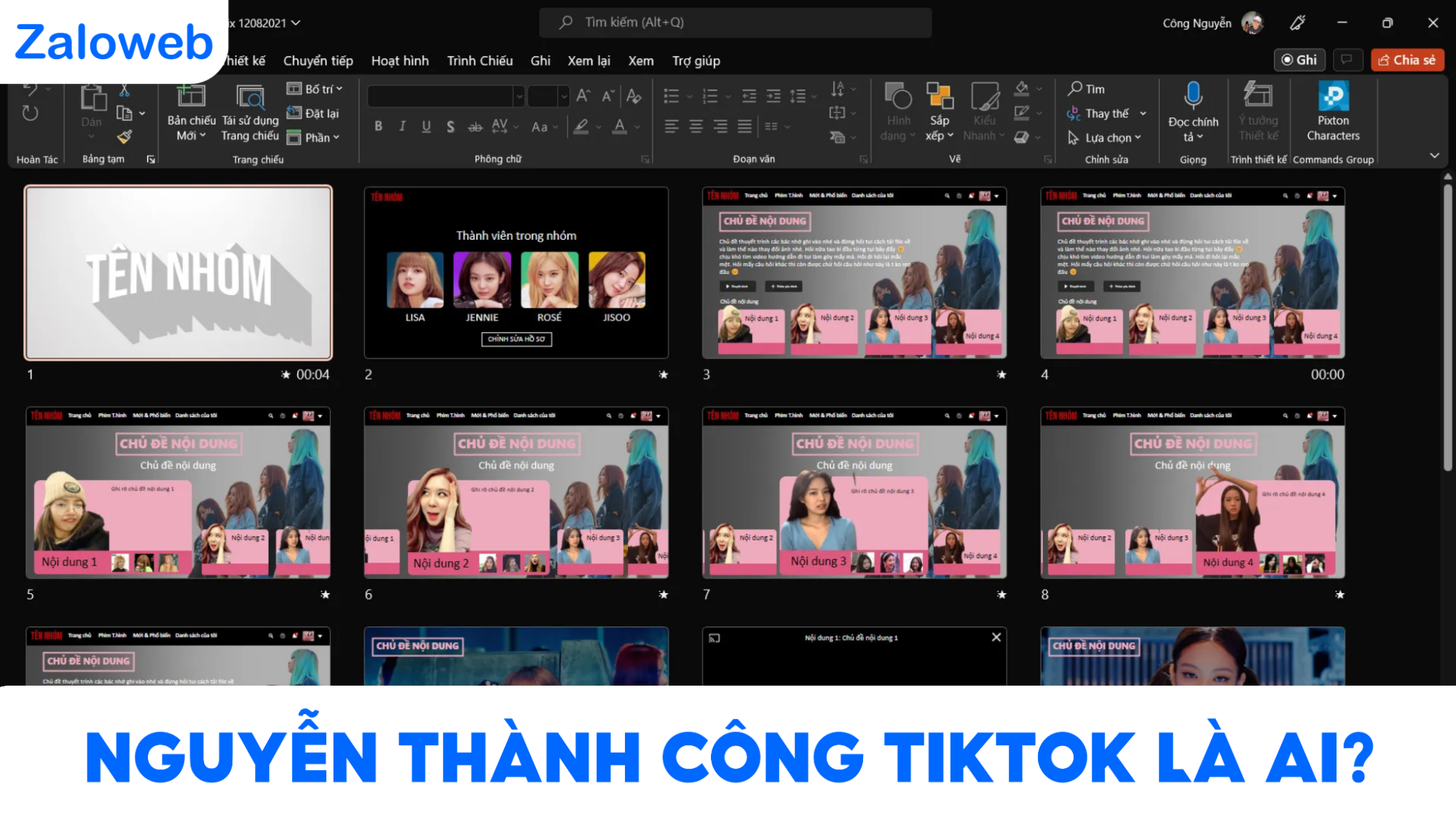Open the numbered list icon
Image resolution: width=1456 pixels, height=819 pixels.
710,95
